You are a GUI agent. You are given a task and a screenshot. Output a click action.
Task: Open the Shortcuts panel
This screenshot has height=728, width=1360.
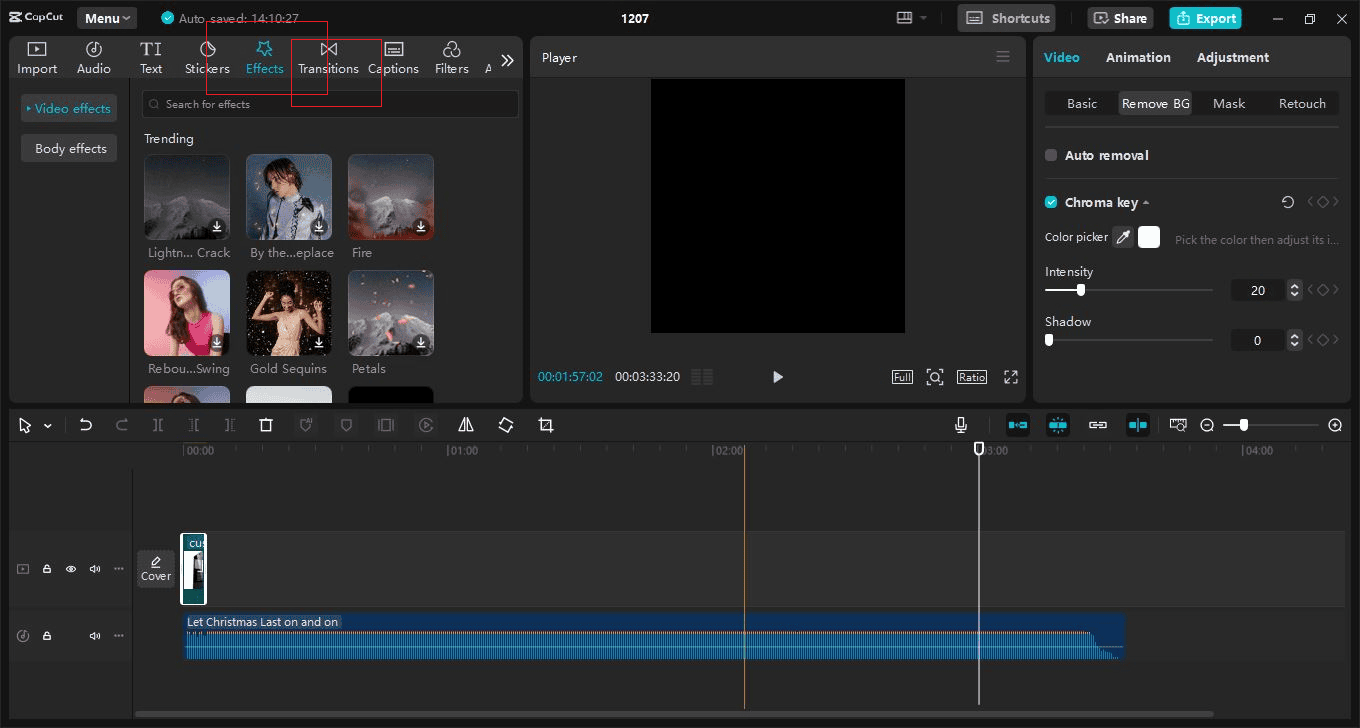[x=1006, y=18]
